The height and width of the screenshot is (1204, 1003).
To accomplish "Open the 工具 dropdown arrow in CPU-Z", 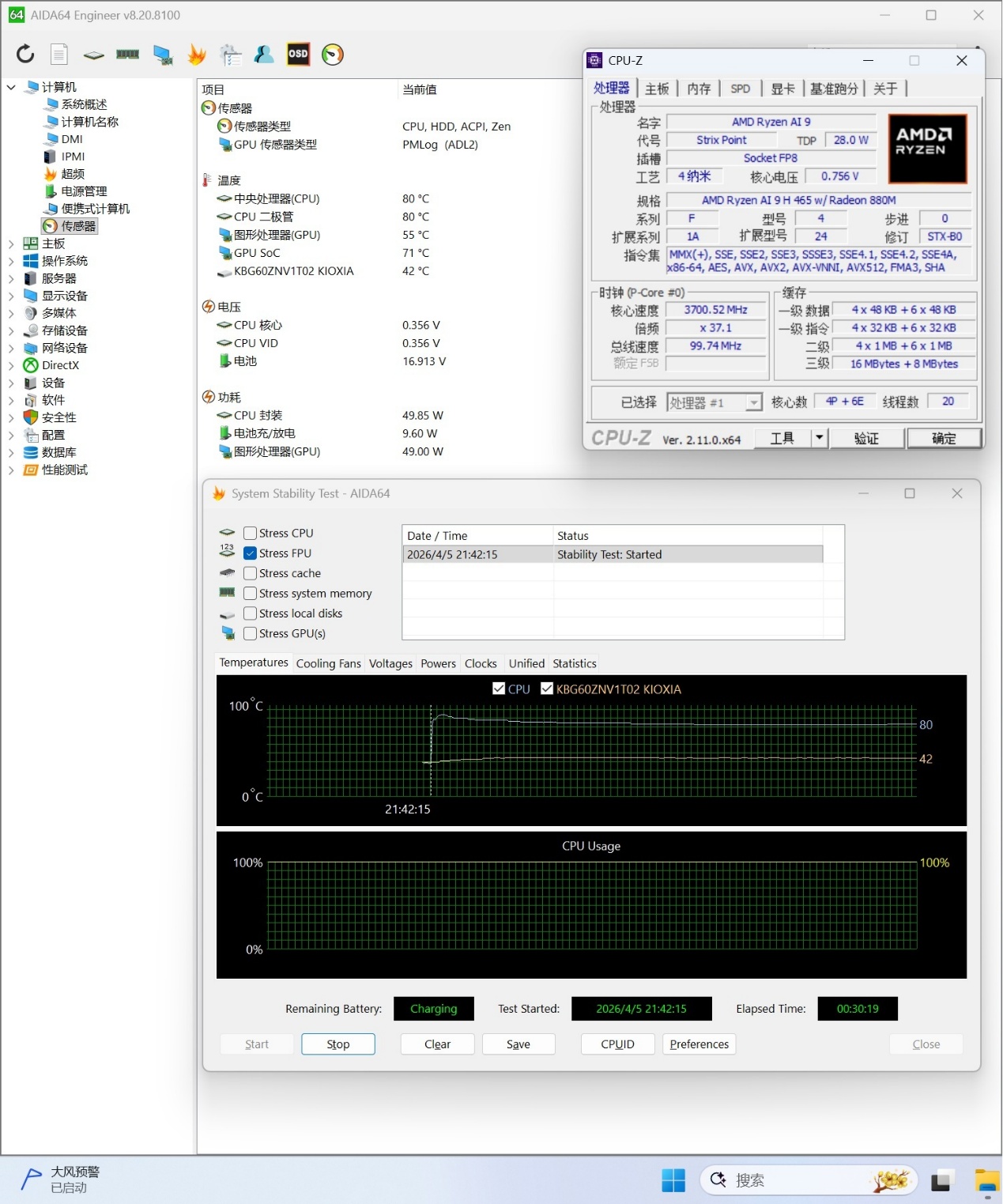I will [820, 438].
